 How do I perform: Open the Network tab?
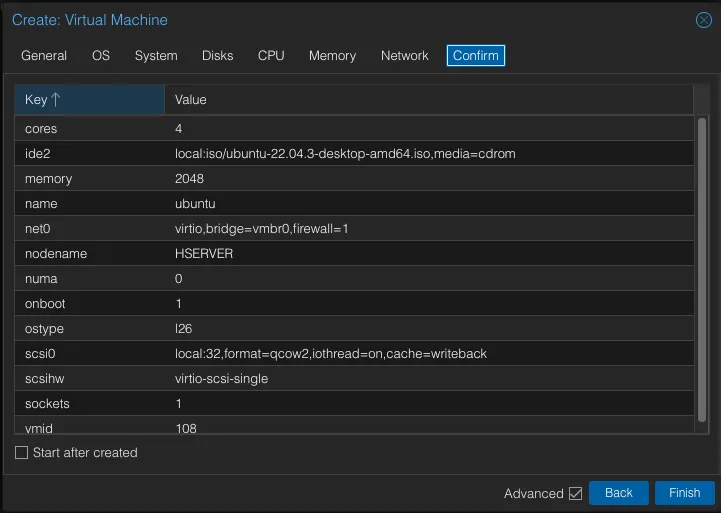click(x=404, y=56)
